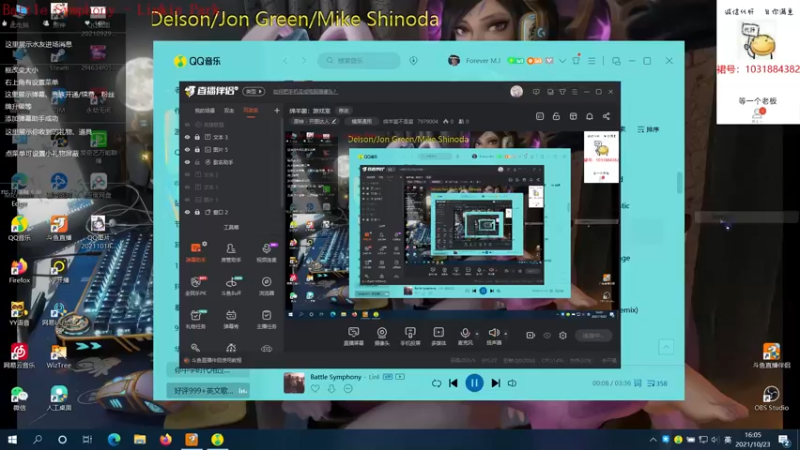Expand the account dropdown arrow in QQ Music
This screenshot has width=800, height=450.
(562, 61)
